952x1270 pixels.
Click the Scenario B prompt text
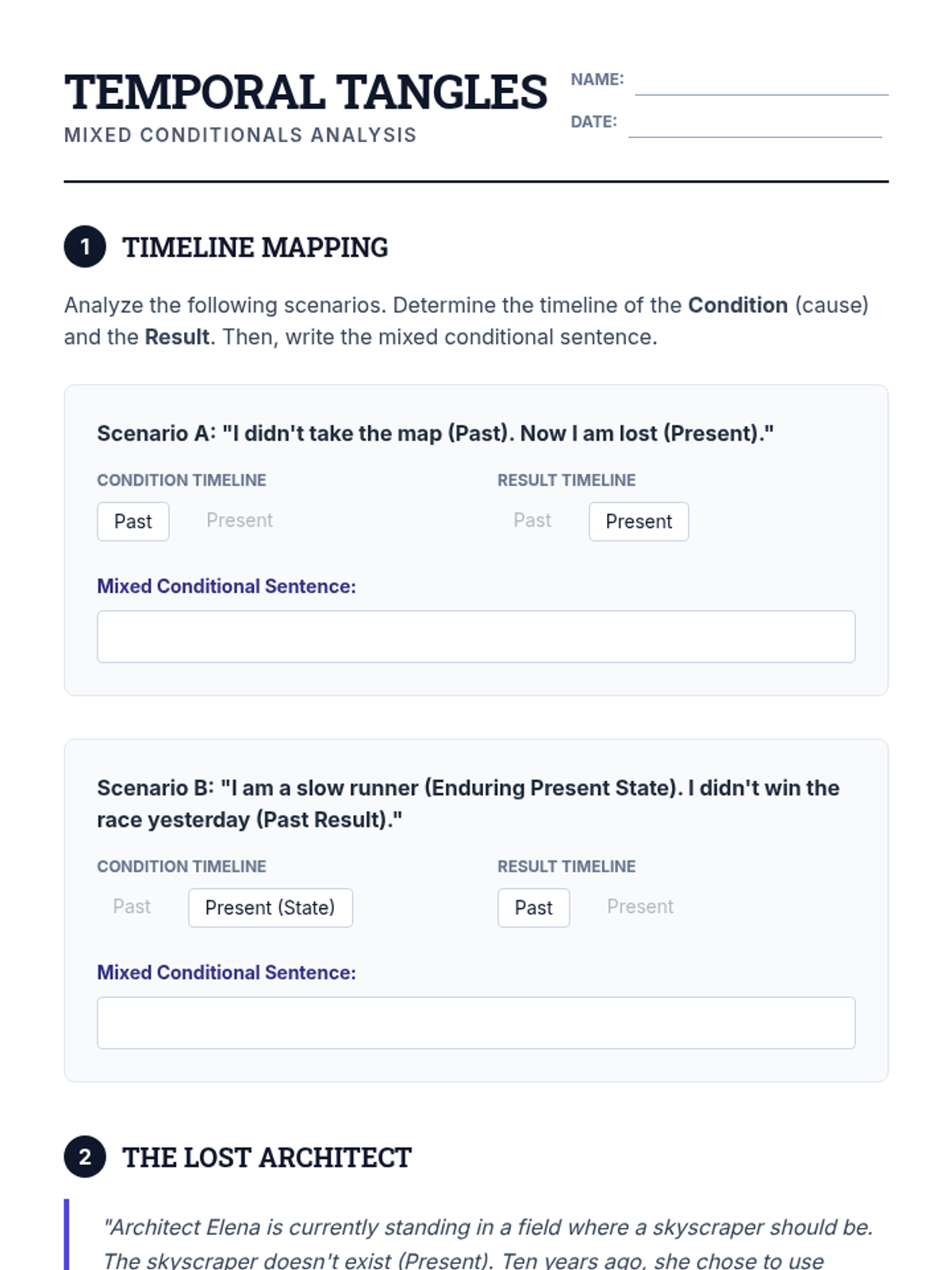point(468,803)
